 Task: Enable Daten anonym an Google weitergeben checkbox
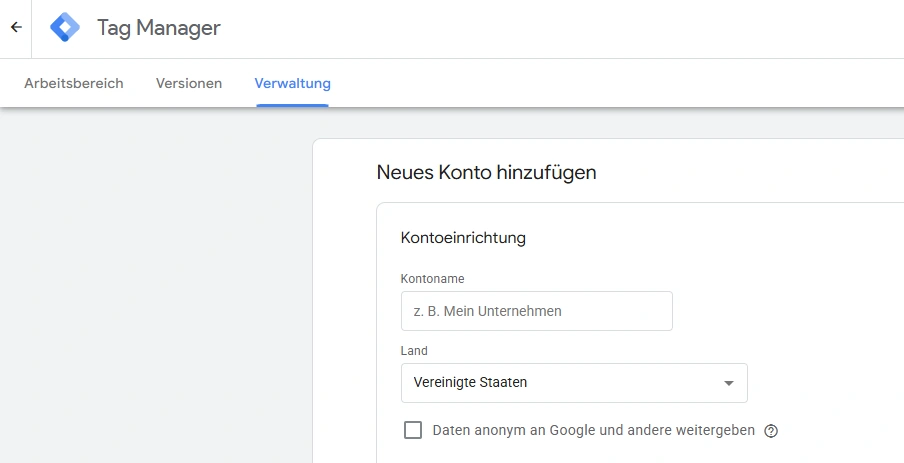click(x=413, y=430)
